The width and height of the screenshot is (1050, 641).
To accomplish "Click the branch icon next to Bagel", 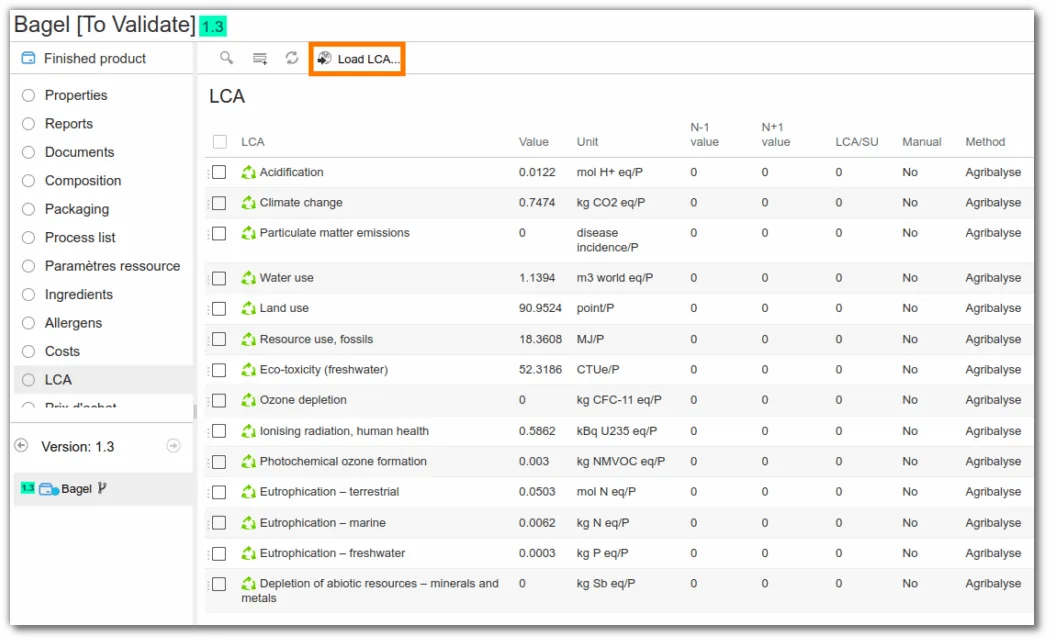I will click(x=102, y=488).
